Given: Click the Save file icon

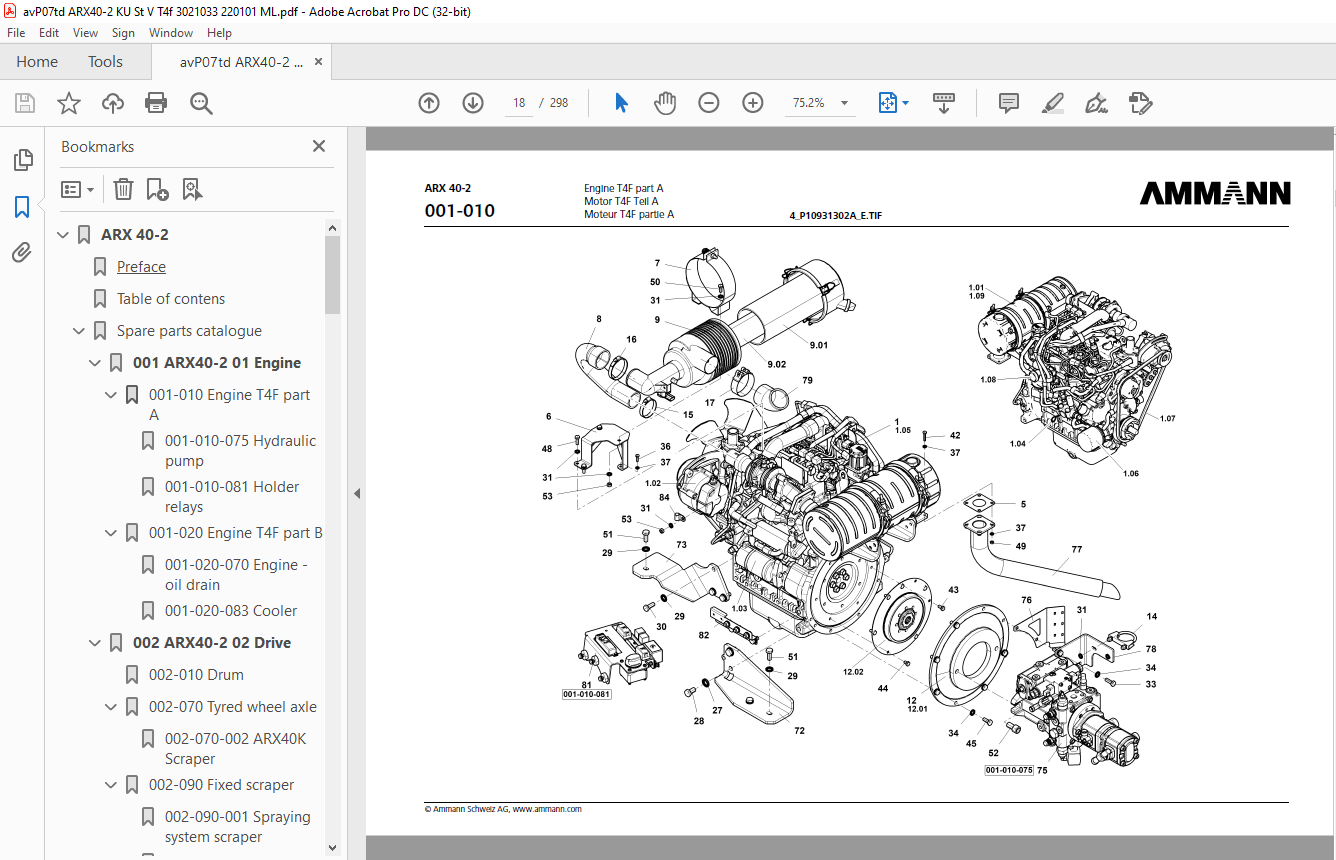Looking at the screenshot, I should click(25, 103).
